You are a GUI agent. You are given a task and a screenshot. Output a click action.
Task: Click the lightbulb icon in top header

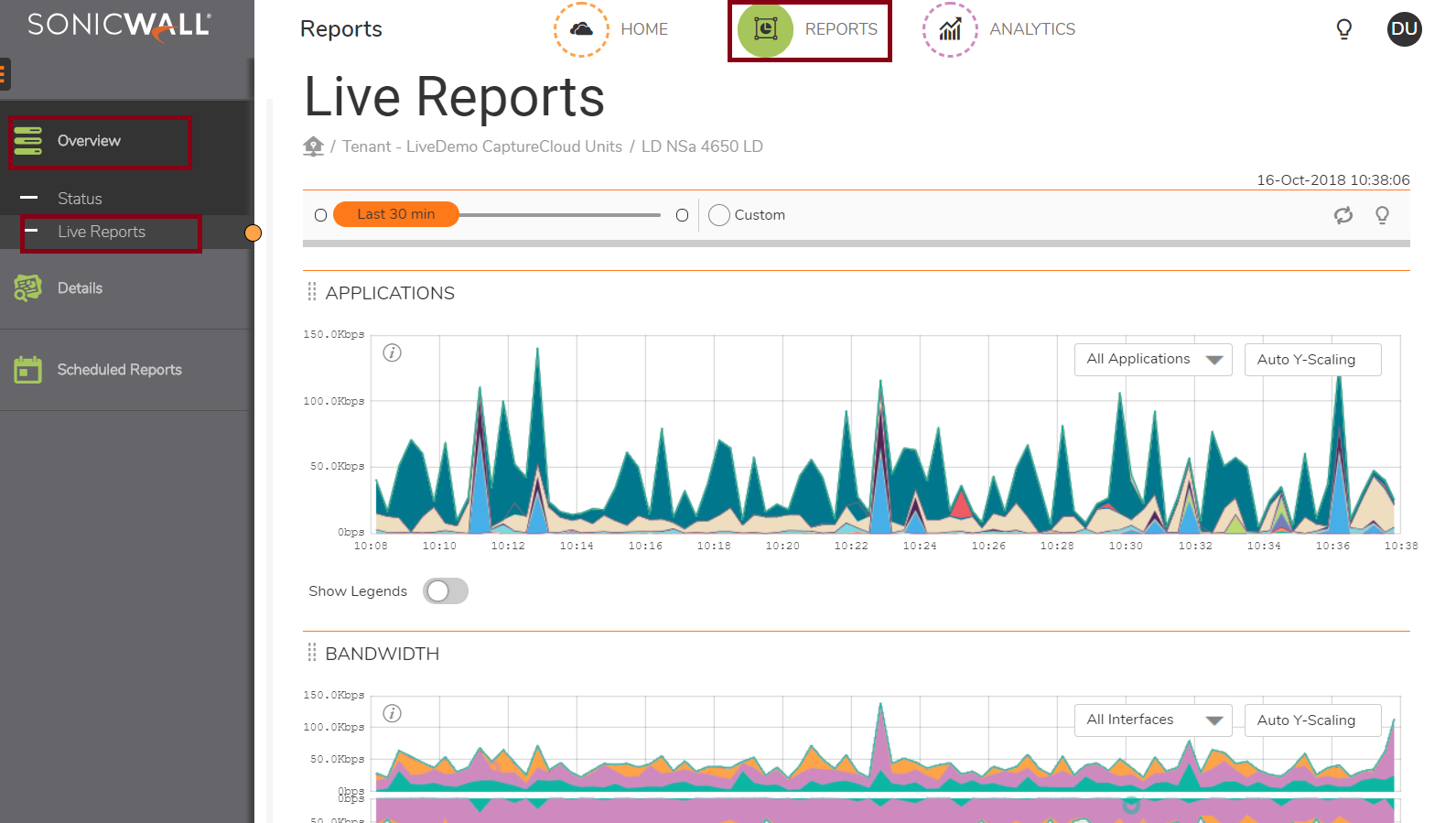coord(1344,29)
